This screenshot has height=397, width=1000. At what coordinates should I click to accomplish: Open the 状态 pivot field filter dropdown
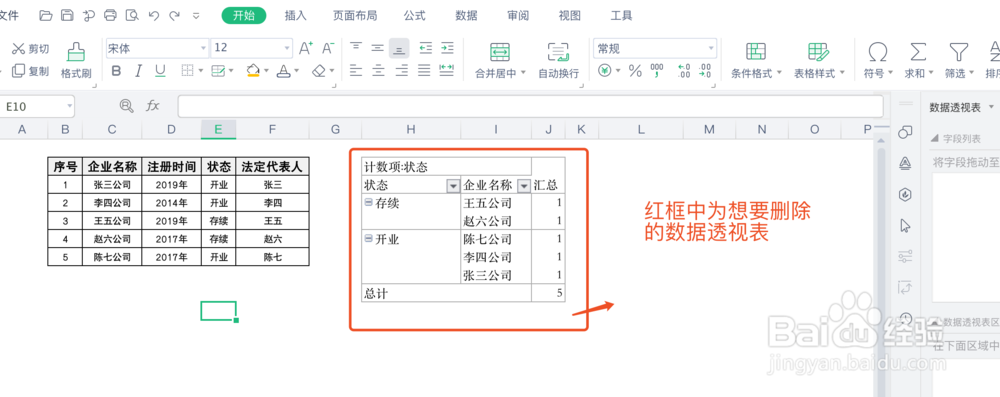[453, 186]
